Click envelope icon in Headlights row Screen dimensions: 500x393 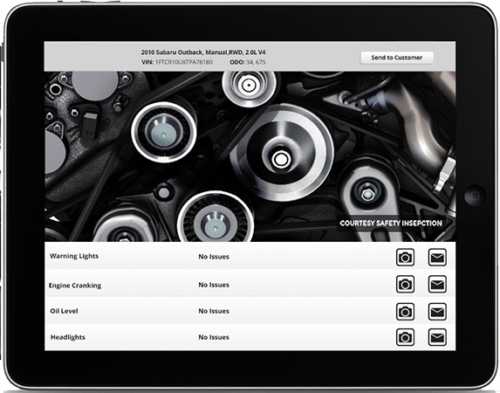point(437,337)
